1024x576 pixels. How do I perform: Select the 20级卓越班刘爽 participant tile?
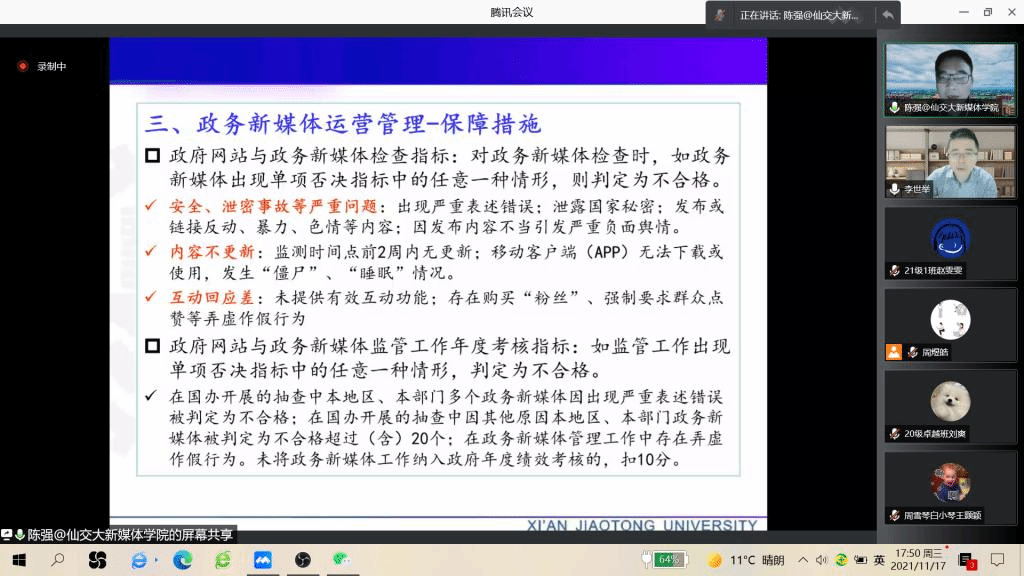[x=950, y=406]
